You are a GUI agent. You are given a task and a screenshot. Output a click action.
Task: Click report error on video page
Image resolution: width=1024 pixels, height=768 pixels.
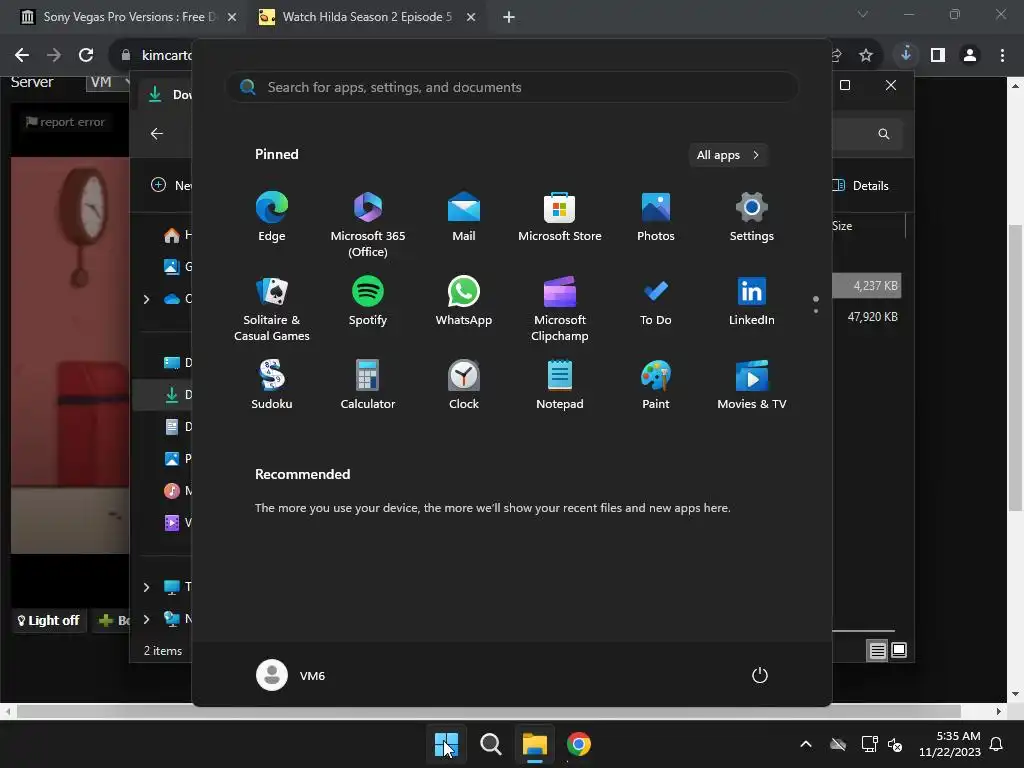pos(65,122)
